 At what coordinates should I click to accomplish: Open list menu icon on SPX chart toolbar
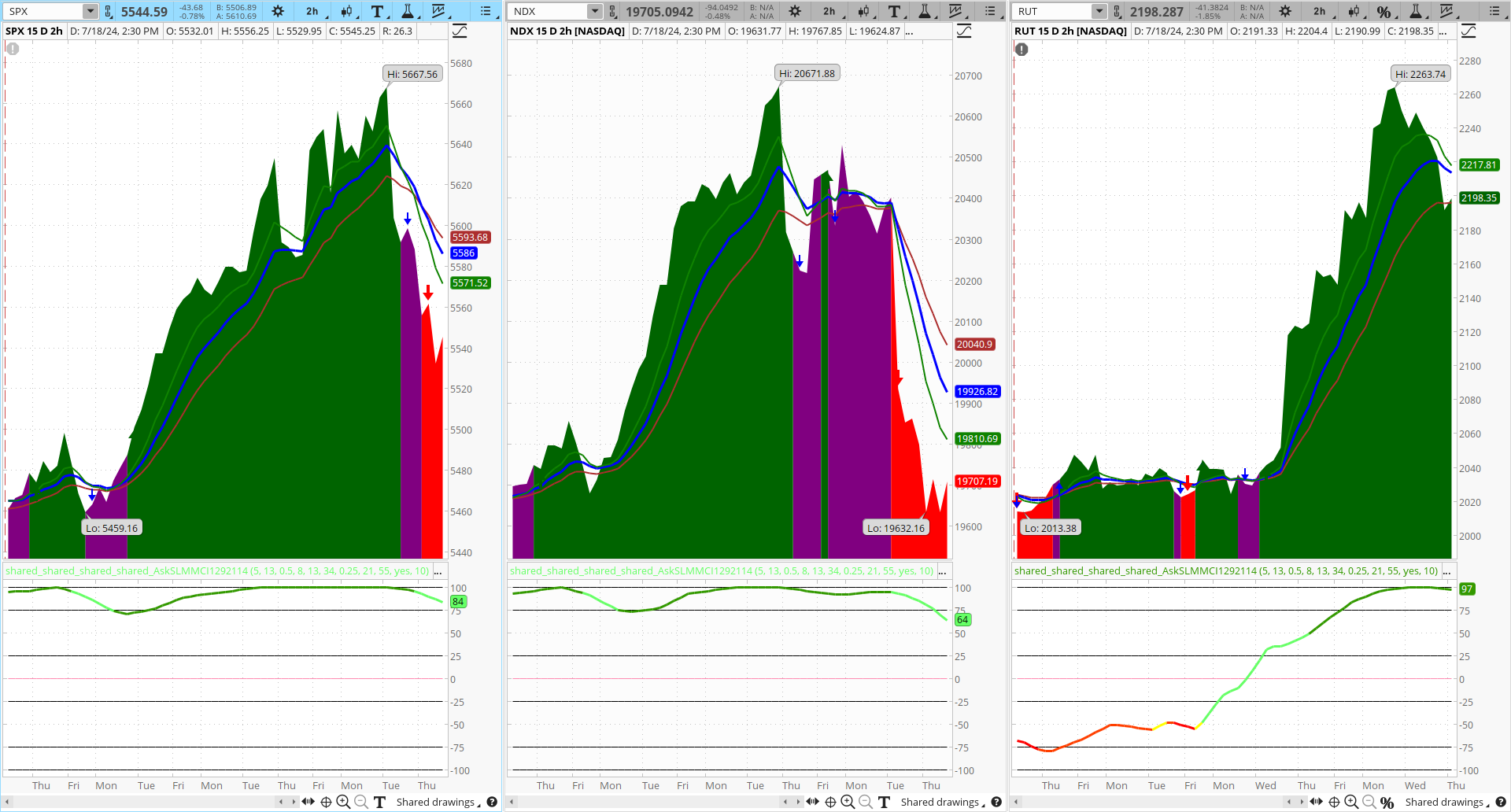point(486,11)
